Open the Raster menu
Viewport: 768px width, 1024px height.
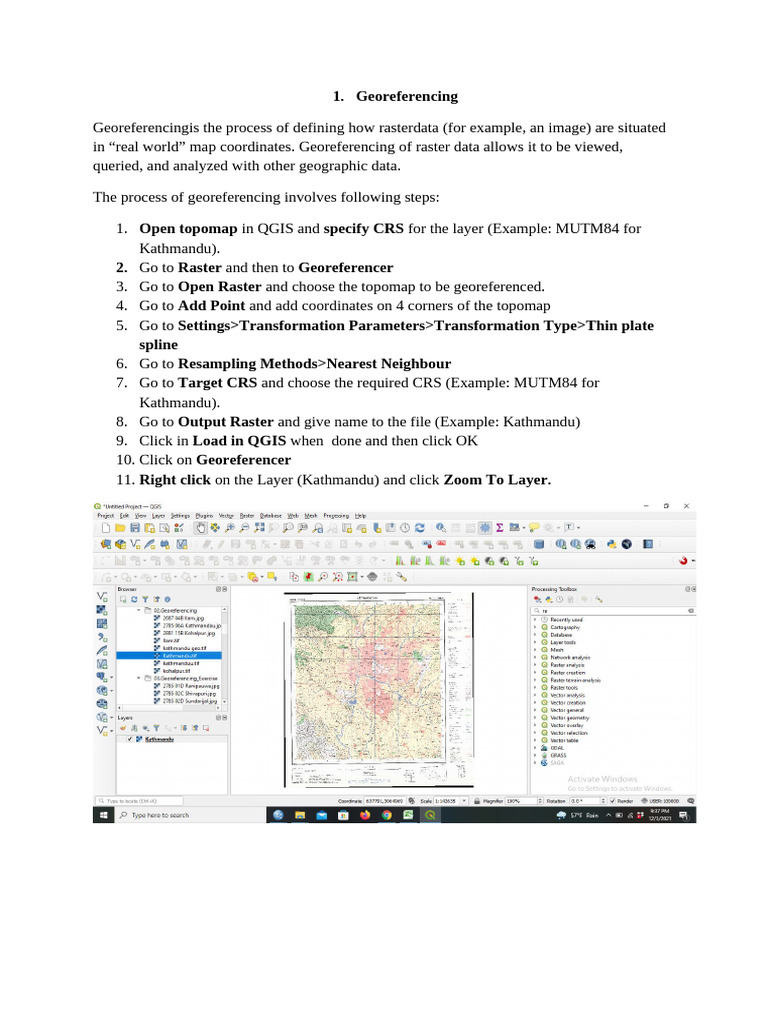(247, 515)
